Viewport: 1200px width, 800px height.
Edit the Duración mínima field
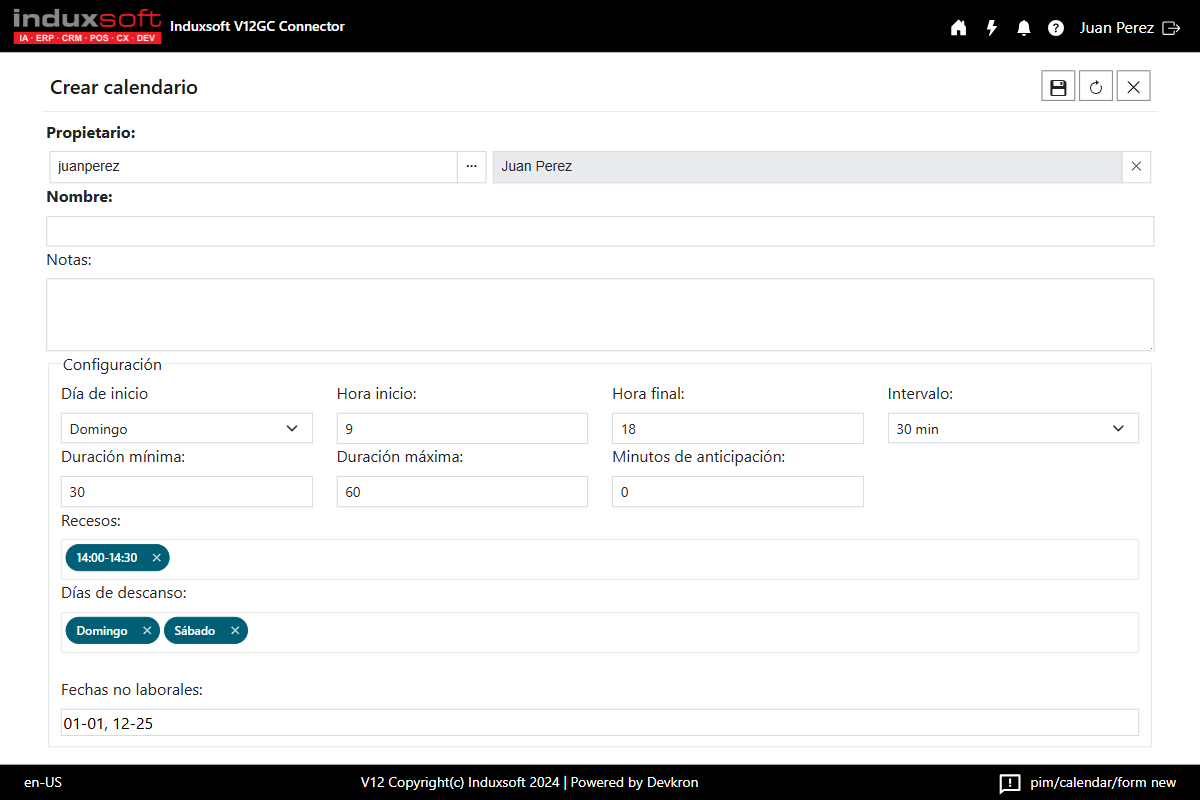[187, 492]
